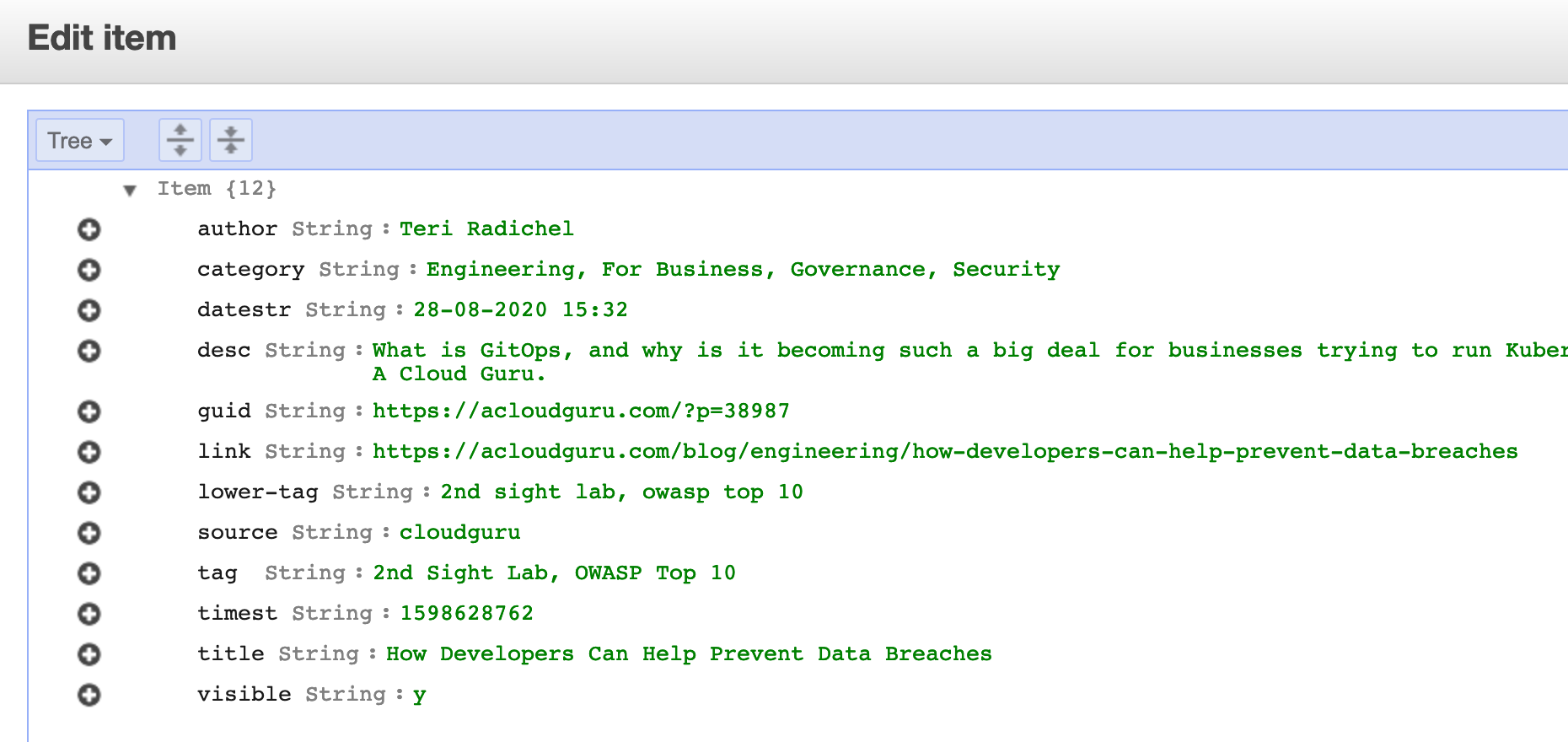1568x742 pixels.
Task: Click plus icon beside source row
Action: [89, 533]
